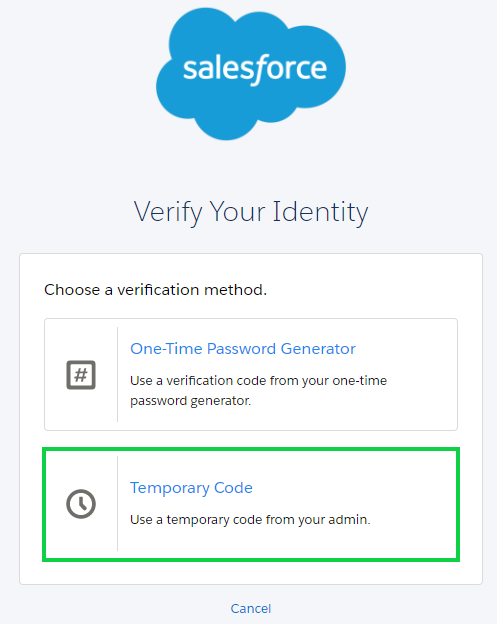Click the 'salesforce' wordmark inside the cloud

pos(255,69)
